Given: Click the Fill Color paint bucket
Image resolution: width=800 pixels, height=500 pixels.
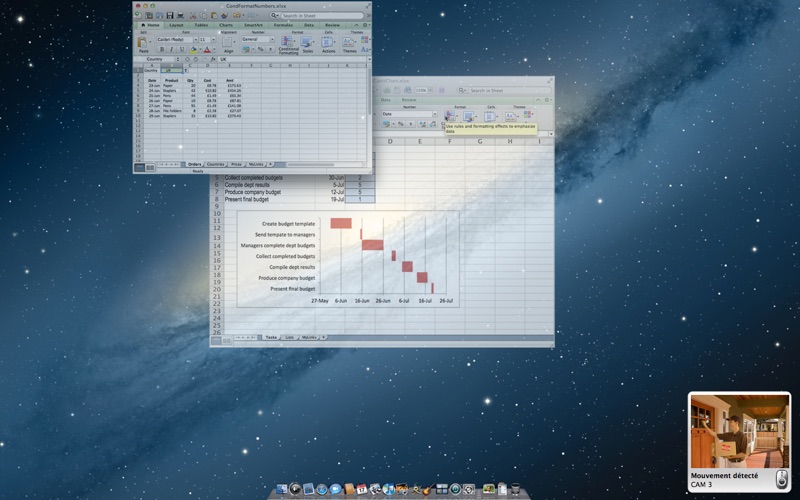Looking at the screenshot, I should click(194, 49).
